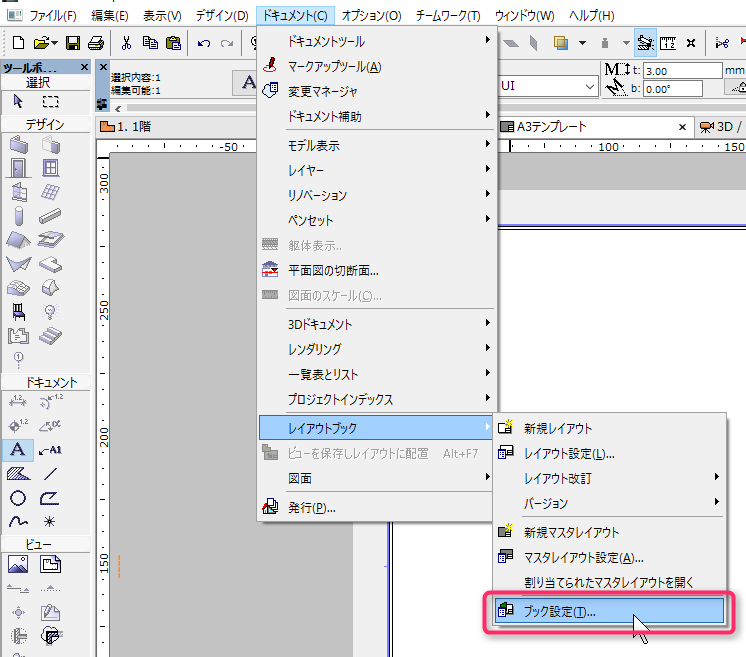
Task: Choose 平面図の切断面... menu entry
Action: click(376, 271)
